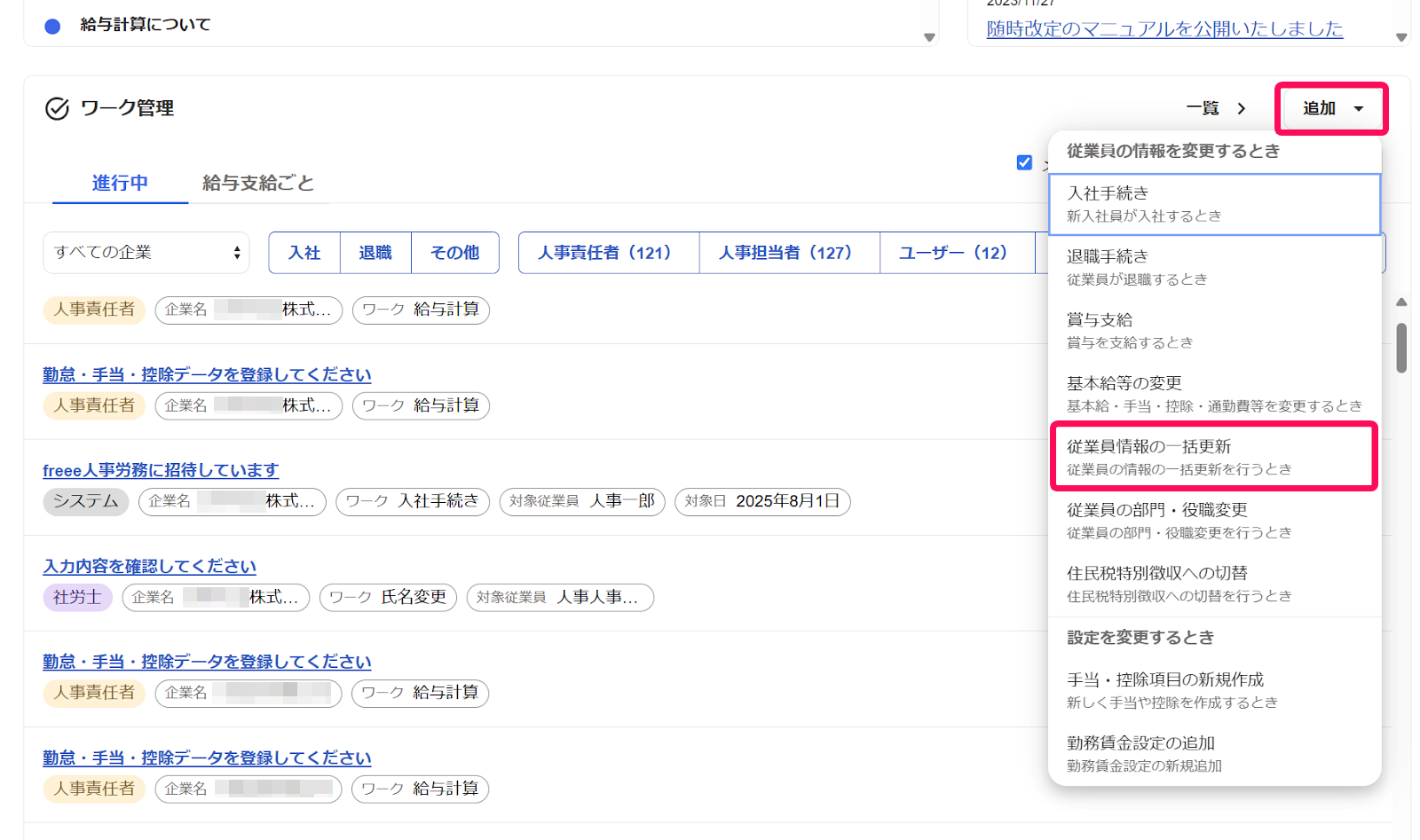Image resolution: width=1420 pixels, height=840 pixels.
Task: Expand the 給与計算について panel arrow
Action: click(x=929, y=37)
